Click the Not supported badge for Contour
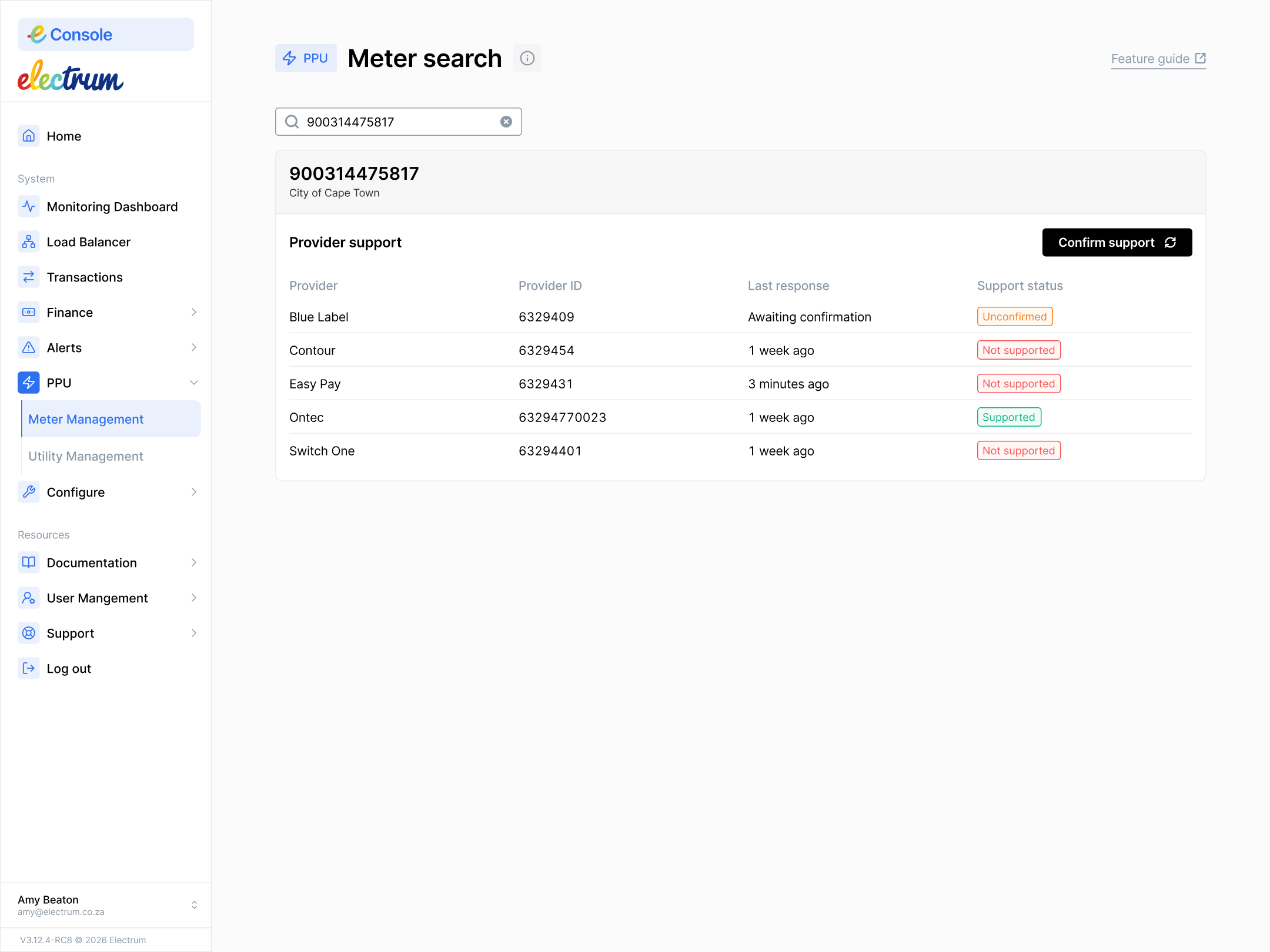Image resolution: width=1270 pixels, height=952 pixels. [x=1019, y=350]
